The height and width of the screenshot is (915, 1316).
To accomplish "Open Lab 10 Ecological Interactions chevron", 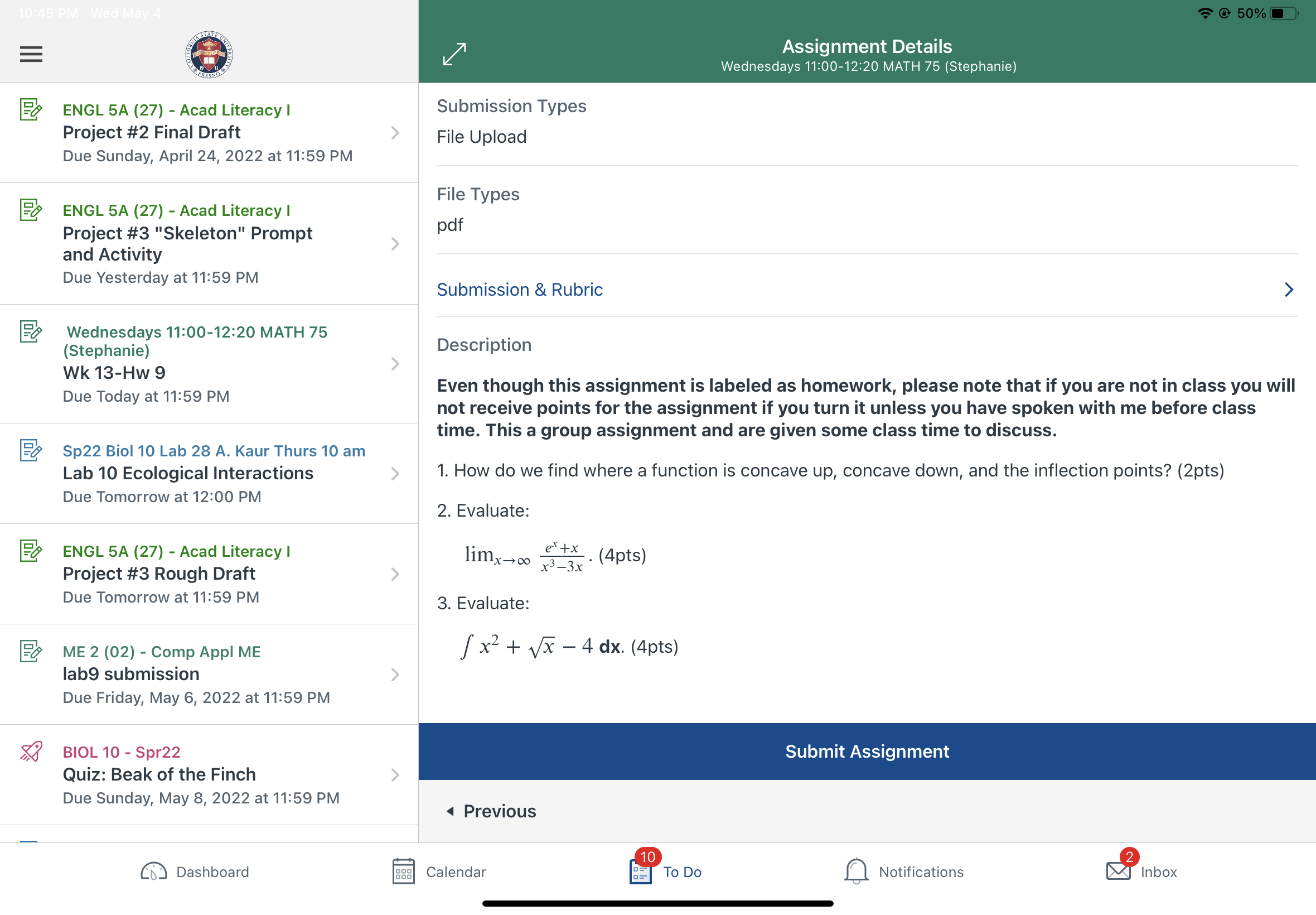I will pyautogui.click(x=395, y=474).
